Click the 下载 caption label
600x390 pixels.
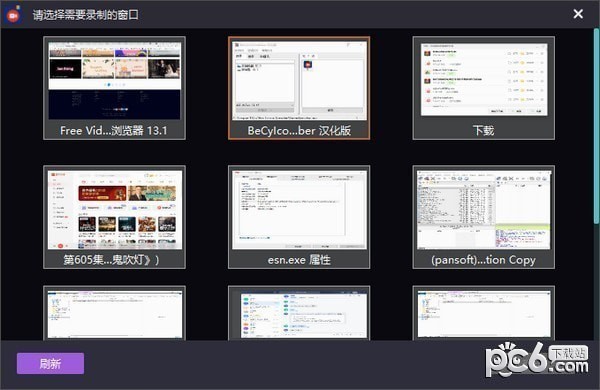click(x=484, y=131)
